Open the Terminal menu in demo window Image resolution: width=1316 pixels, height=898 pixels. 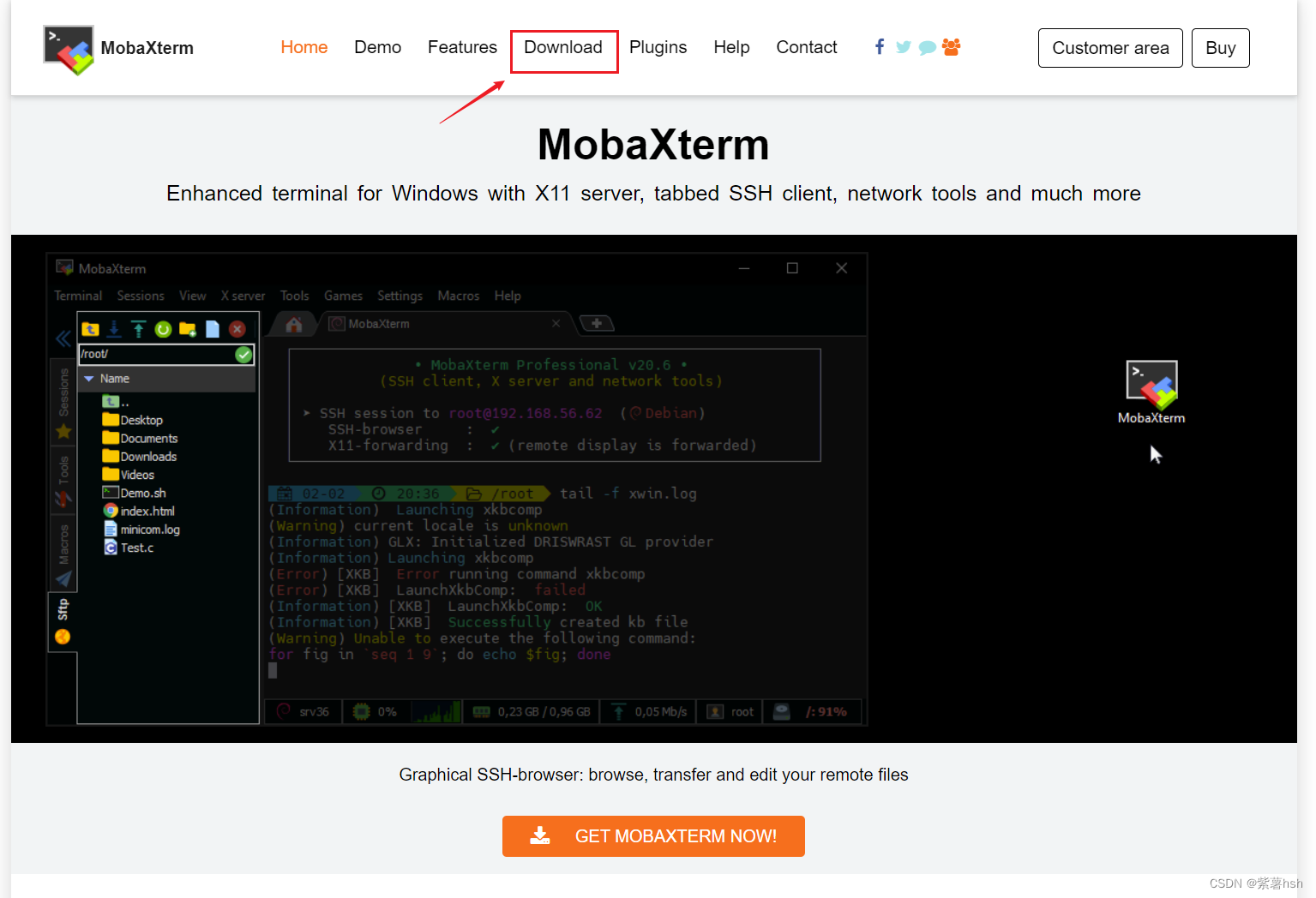pos(78,296)
